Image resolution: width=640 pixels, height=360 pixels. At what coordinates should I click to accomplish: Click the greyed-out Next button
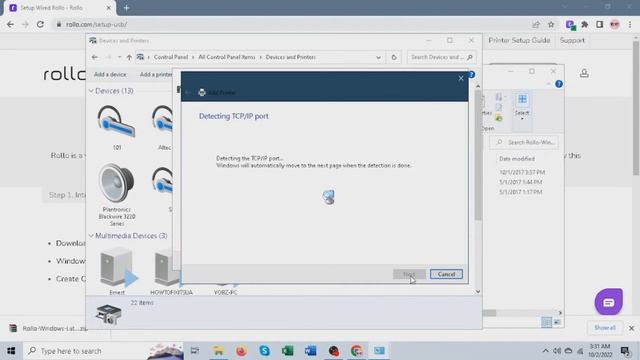tap(409, 274)
